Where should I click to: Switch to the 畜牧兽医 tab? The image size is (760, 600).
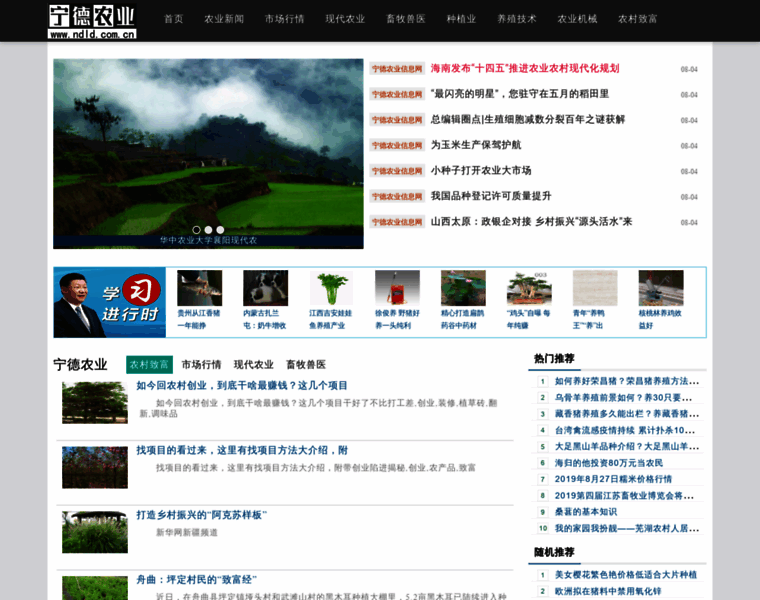[x=306, y=364]
